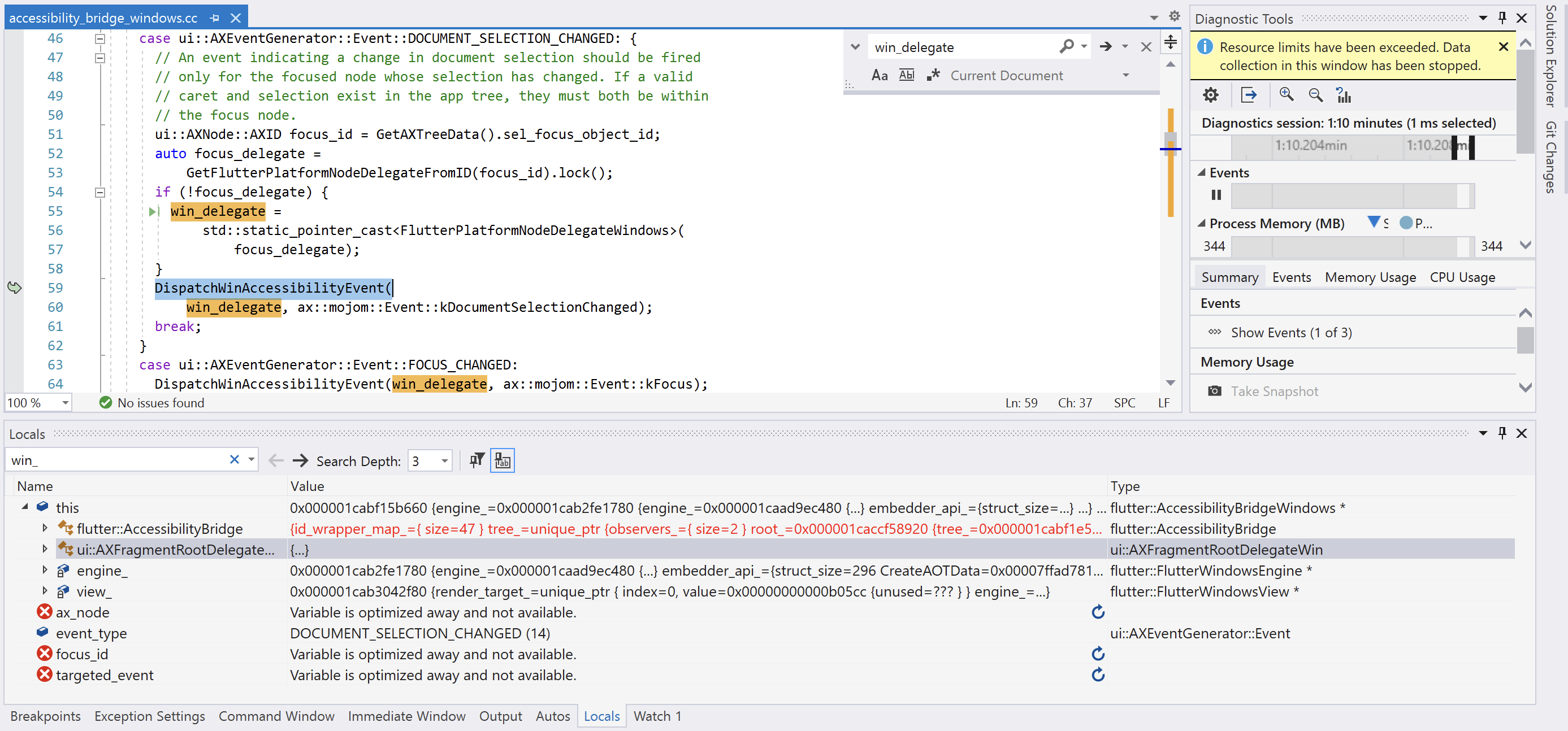Click the Export diagnostic data icon
Image resolution: width=1568 pixels, height=731 pixels.
pyautogui.click(x=1249, y=95)
